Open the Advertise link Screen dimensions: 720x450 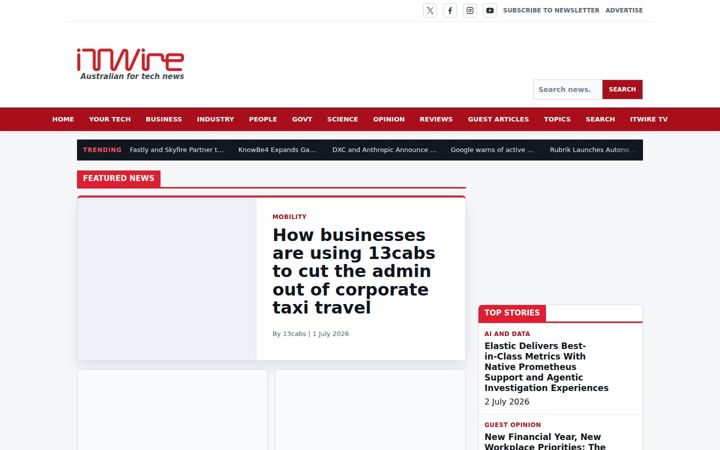(624, 10)
